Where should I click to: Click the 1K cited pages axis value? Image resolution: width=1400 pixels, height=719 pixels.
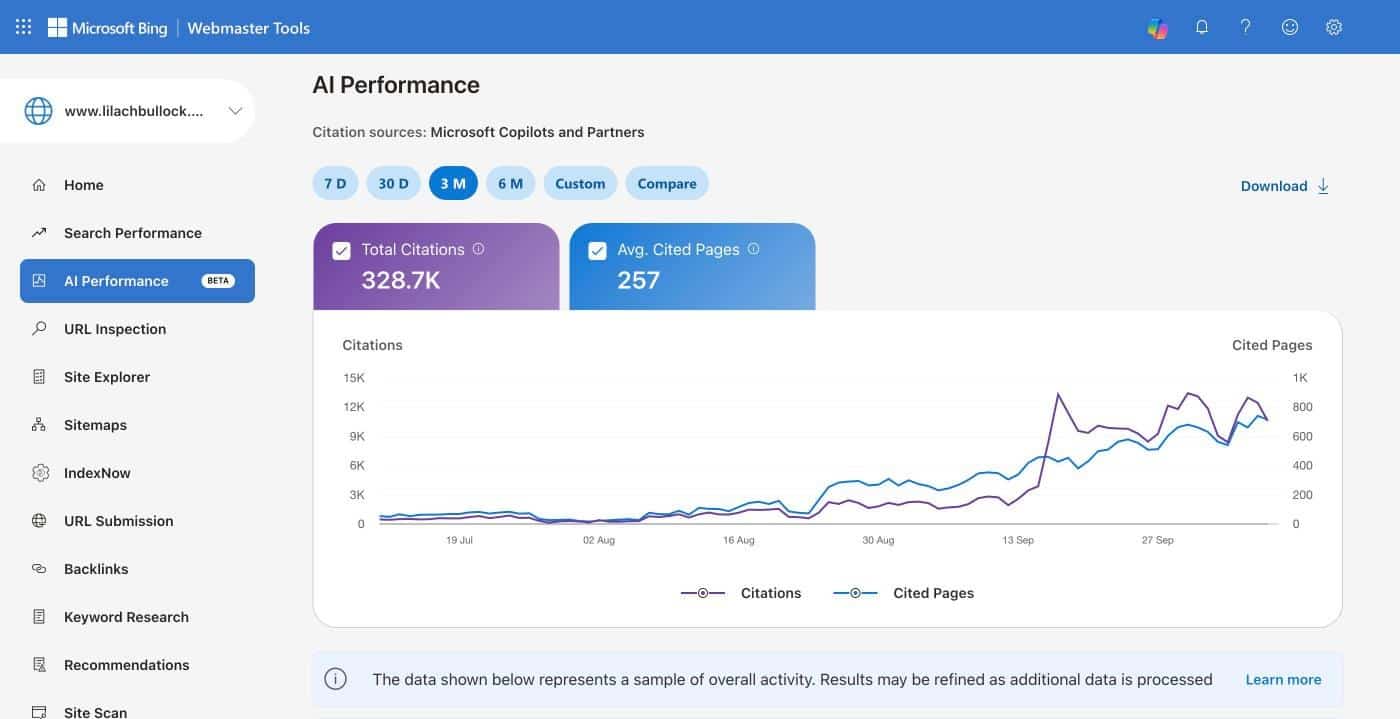point(1300,378)
